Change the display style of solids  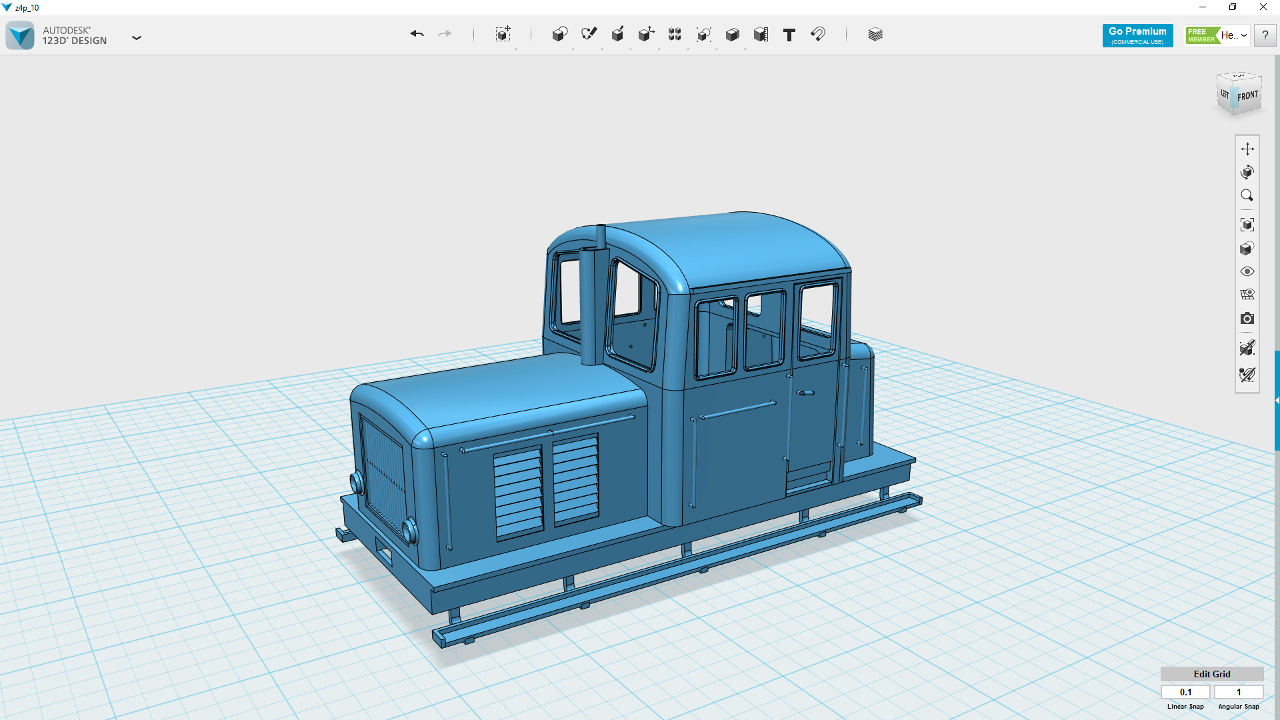pos(1247,248)
